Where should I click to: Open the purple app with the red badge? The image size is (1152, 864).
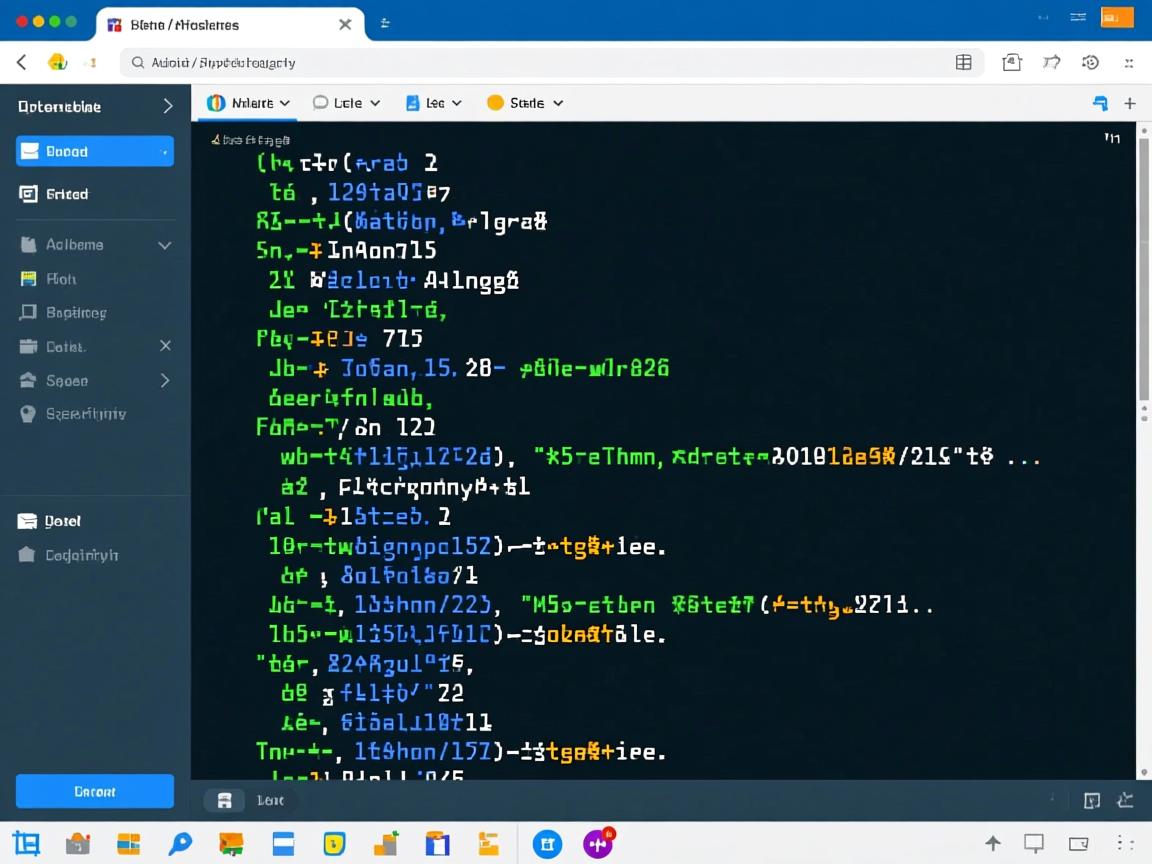click(599, 843)
